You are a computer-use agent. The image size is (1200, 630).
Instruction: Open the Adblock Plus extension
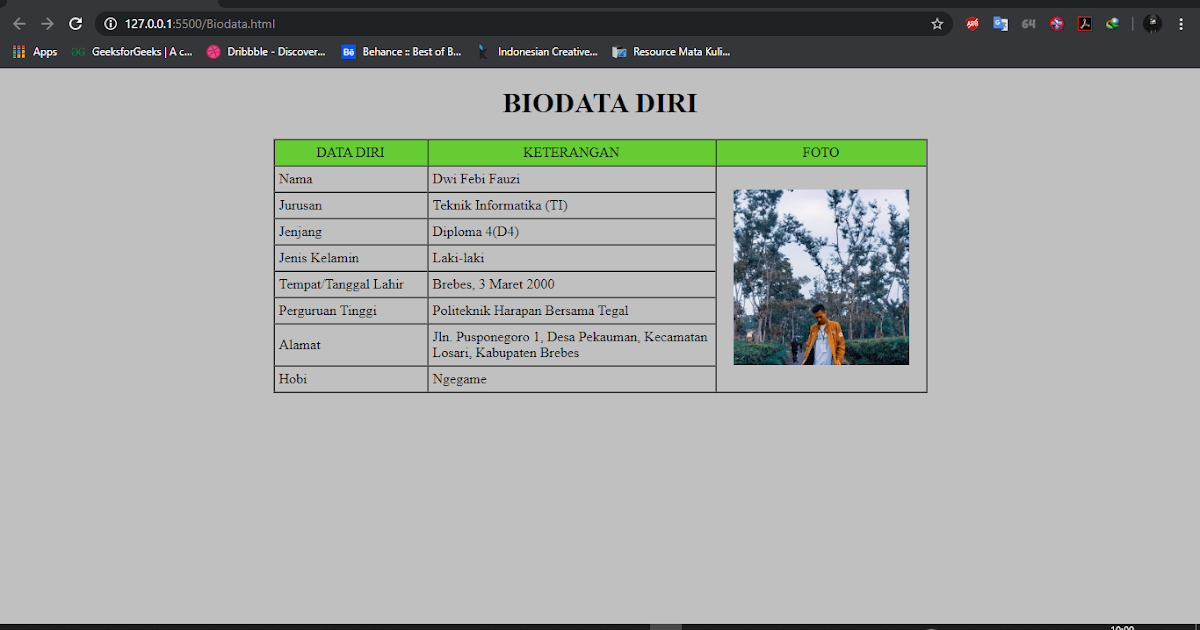pos(971,23)
